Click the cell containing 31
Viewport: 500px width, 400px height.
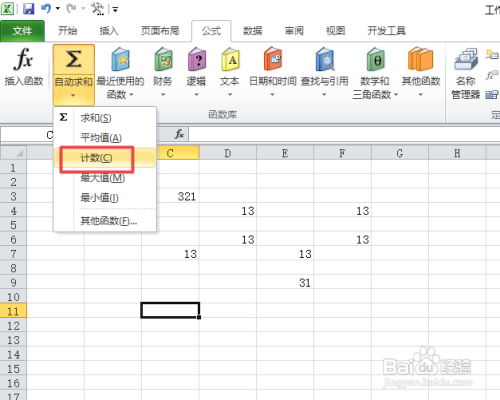pos(285,282)
